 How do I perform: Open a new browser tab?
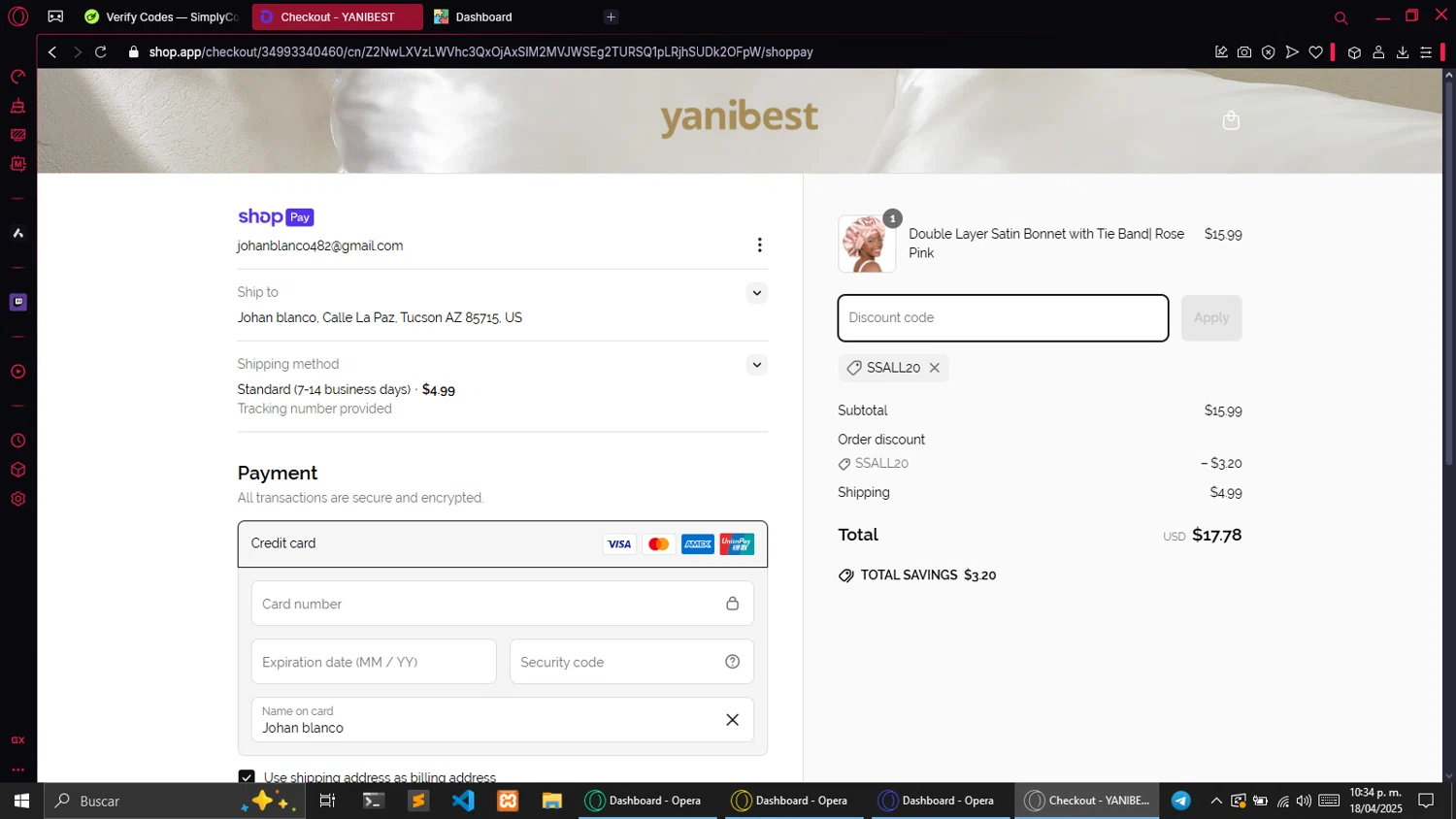(x=611, y=17)
